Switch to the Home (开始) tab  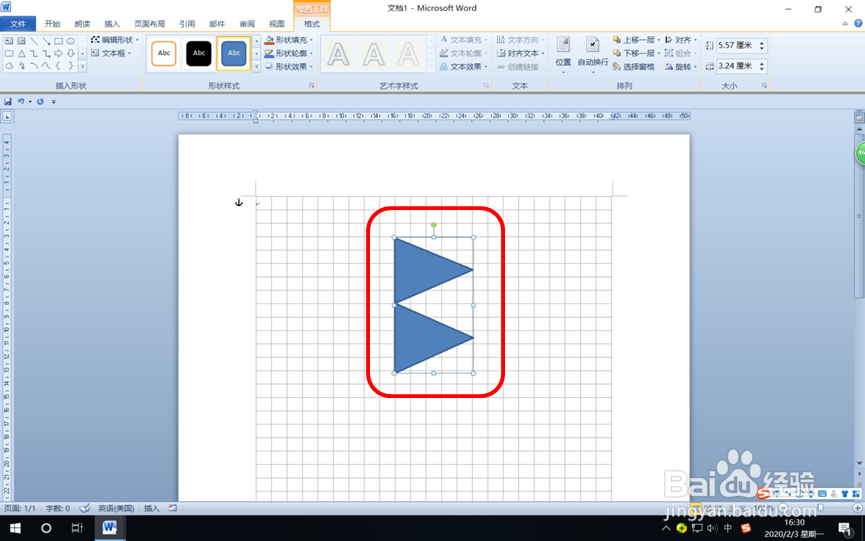point(52,24)
